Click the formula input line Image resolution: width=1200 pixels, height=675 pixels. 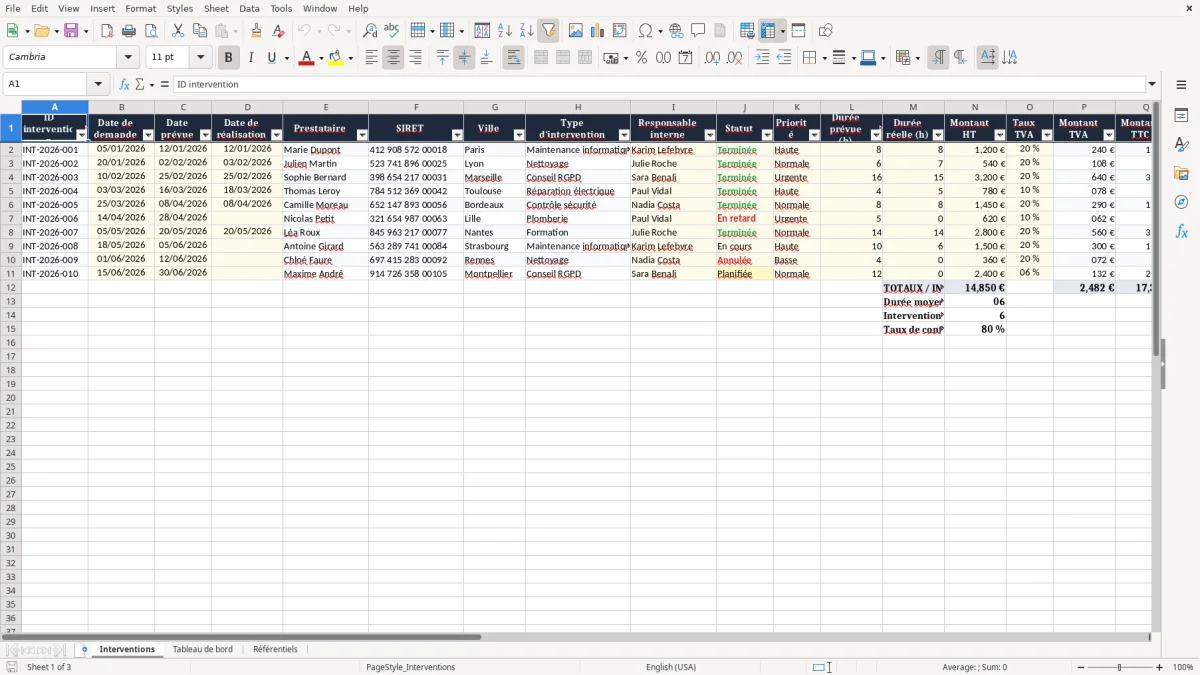click(x=659, y=85)
